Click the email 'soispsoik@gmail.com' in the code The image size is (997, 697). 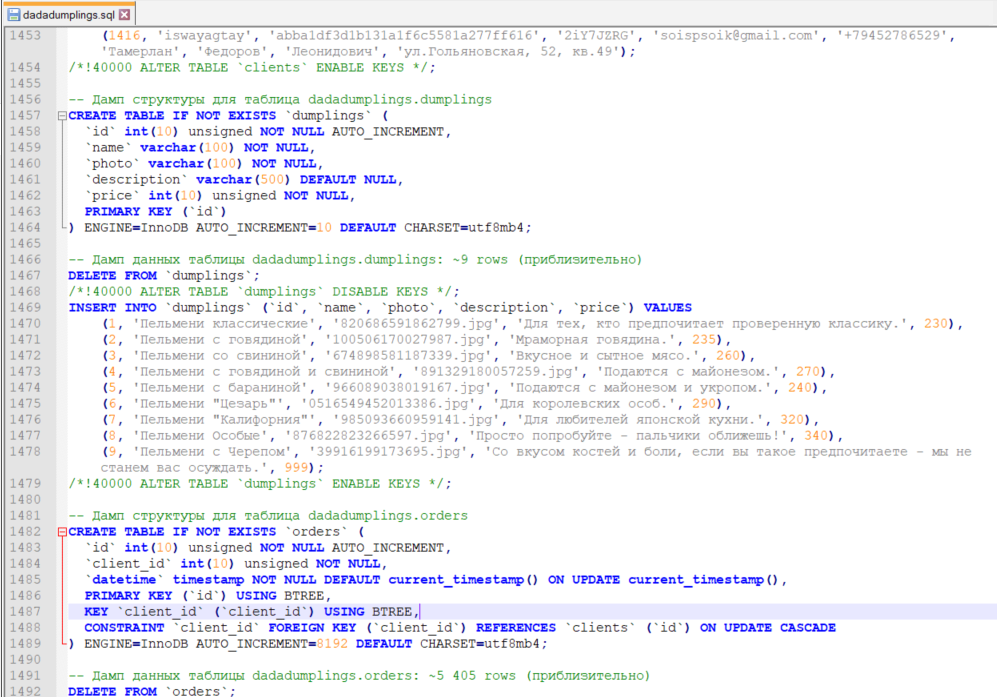point(736,36)
